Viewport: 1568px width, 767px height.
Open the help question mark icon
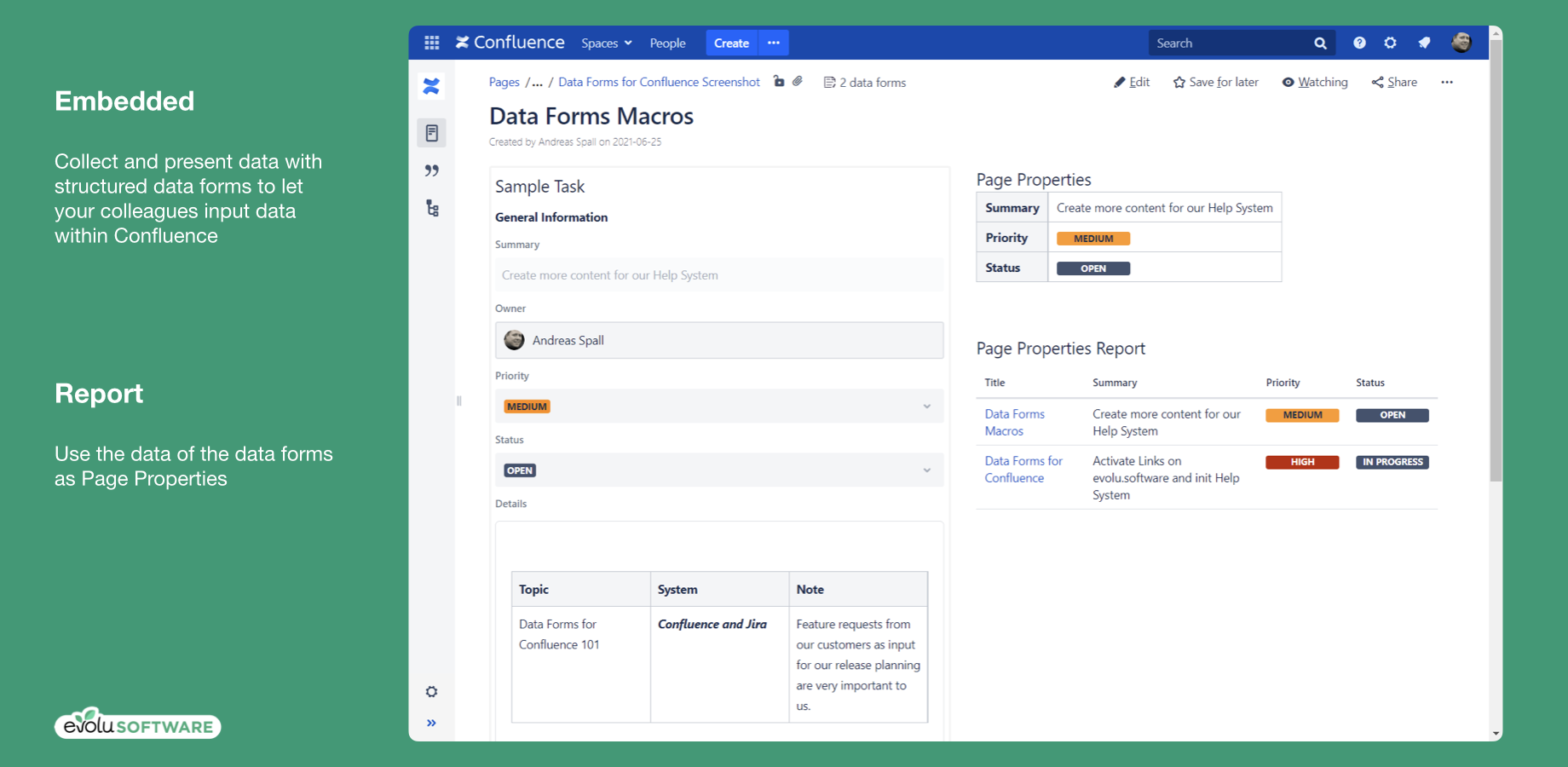click(1359, 42)
